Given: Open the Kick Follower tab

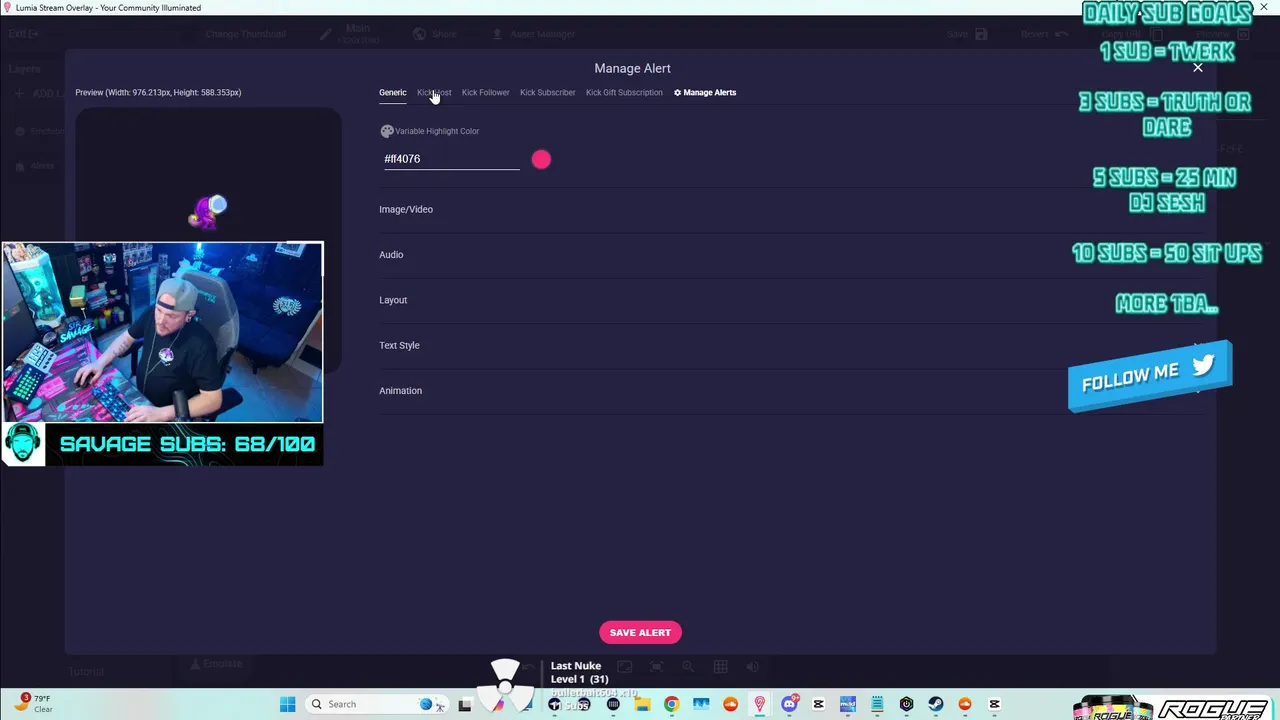Looking at the screenshot, I should coord(485,92).
